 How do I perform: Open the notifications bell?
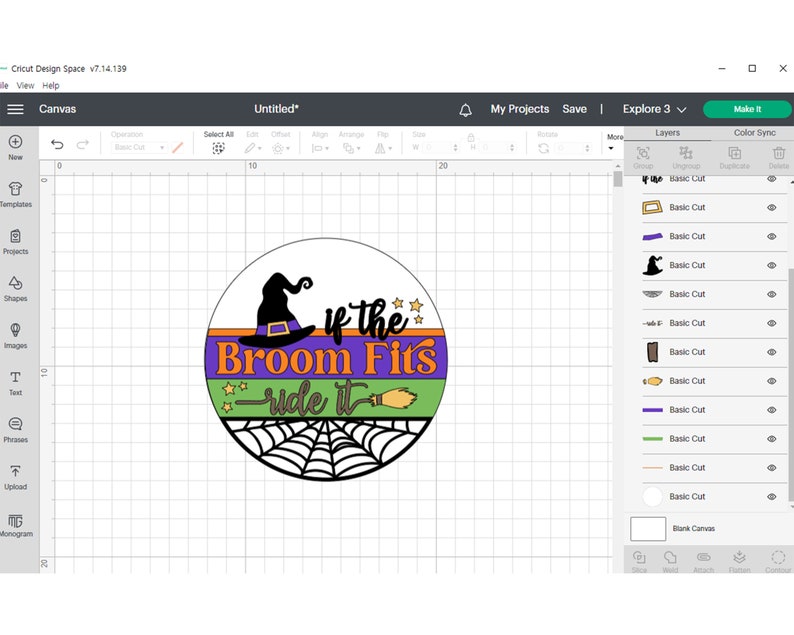point(465,110)
